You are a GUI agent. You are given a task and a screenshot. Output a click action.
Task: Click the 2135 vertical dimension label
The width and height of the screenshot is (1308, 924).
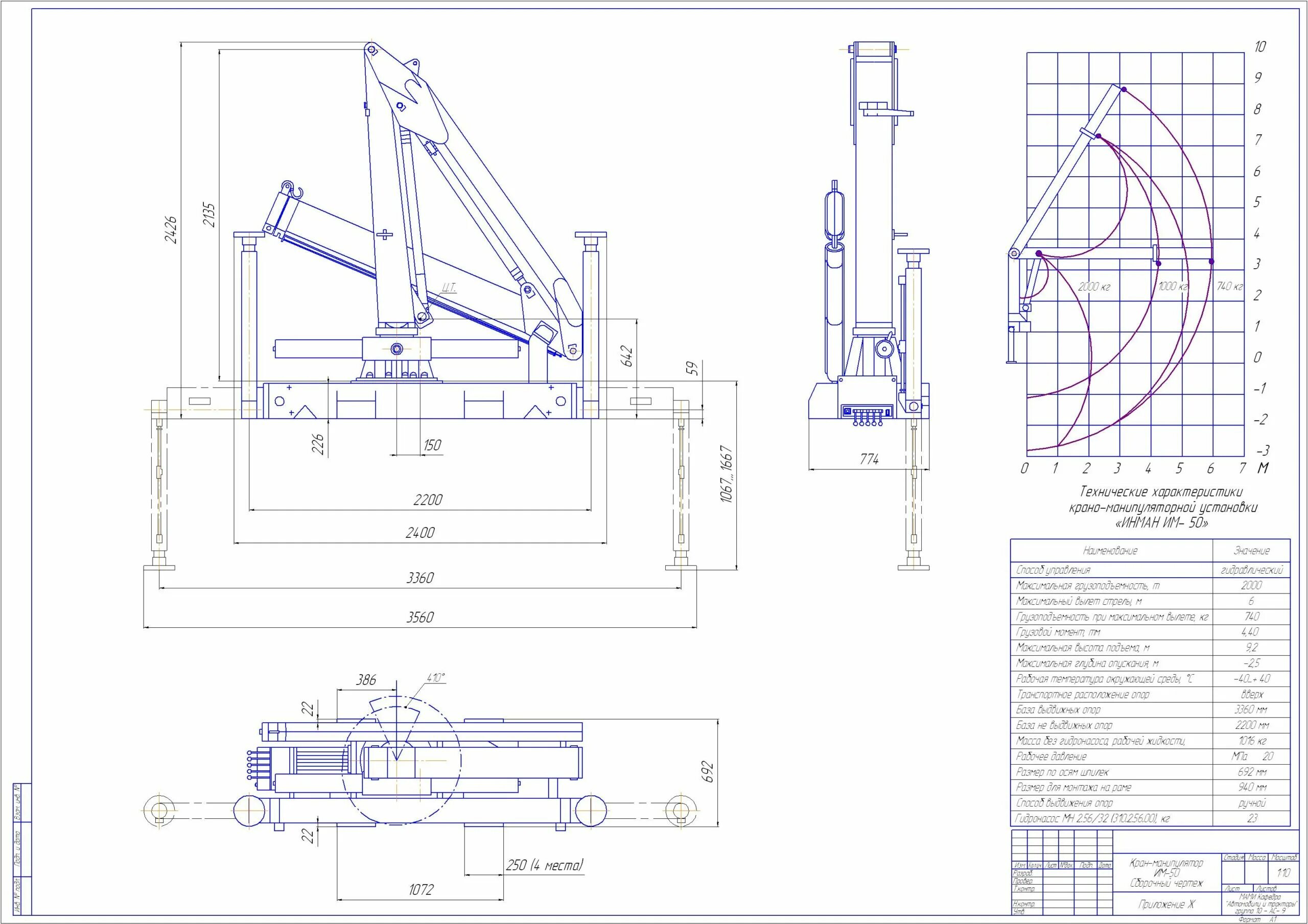(209, 215)
